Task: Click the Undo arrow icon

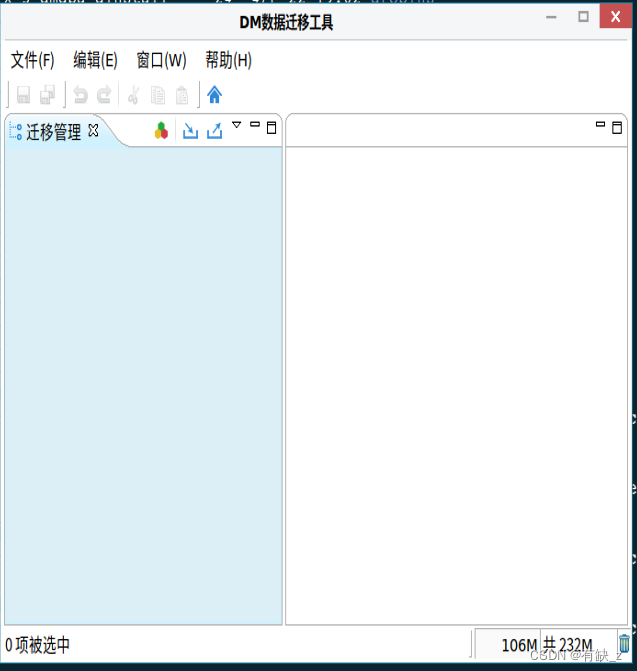Action: click(x=80, y=95)
